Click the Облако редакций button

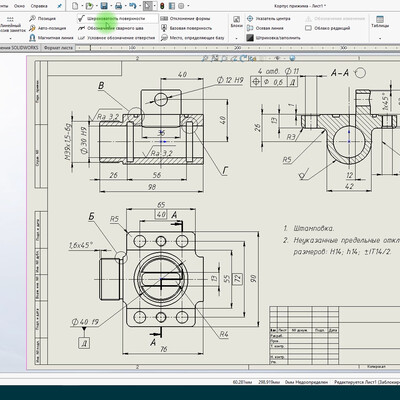tap(328, 28)
